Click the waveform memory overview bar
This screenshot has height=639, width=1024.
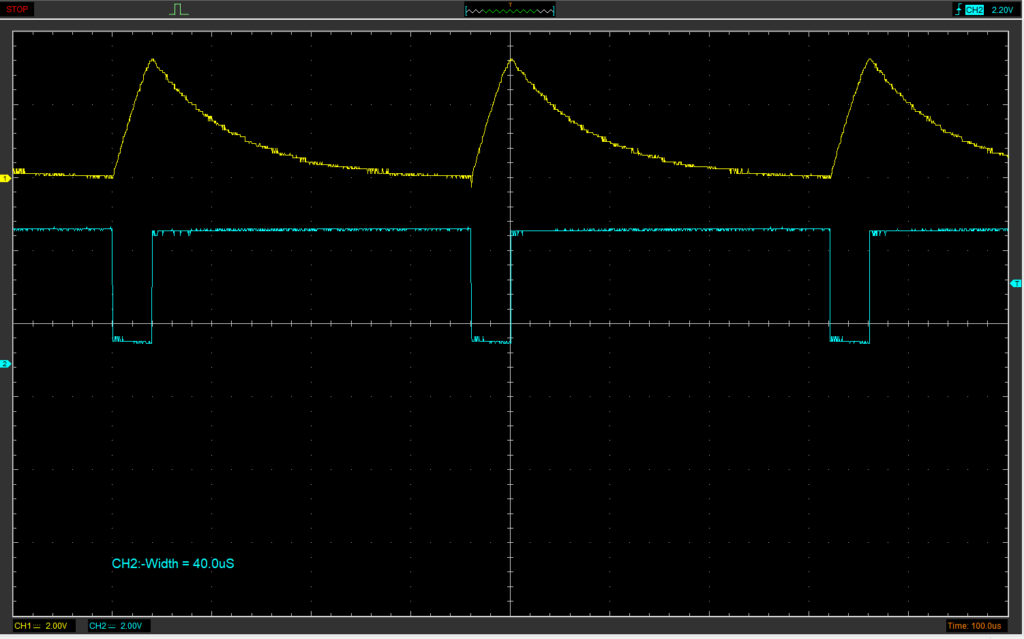point(510,10)
